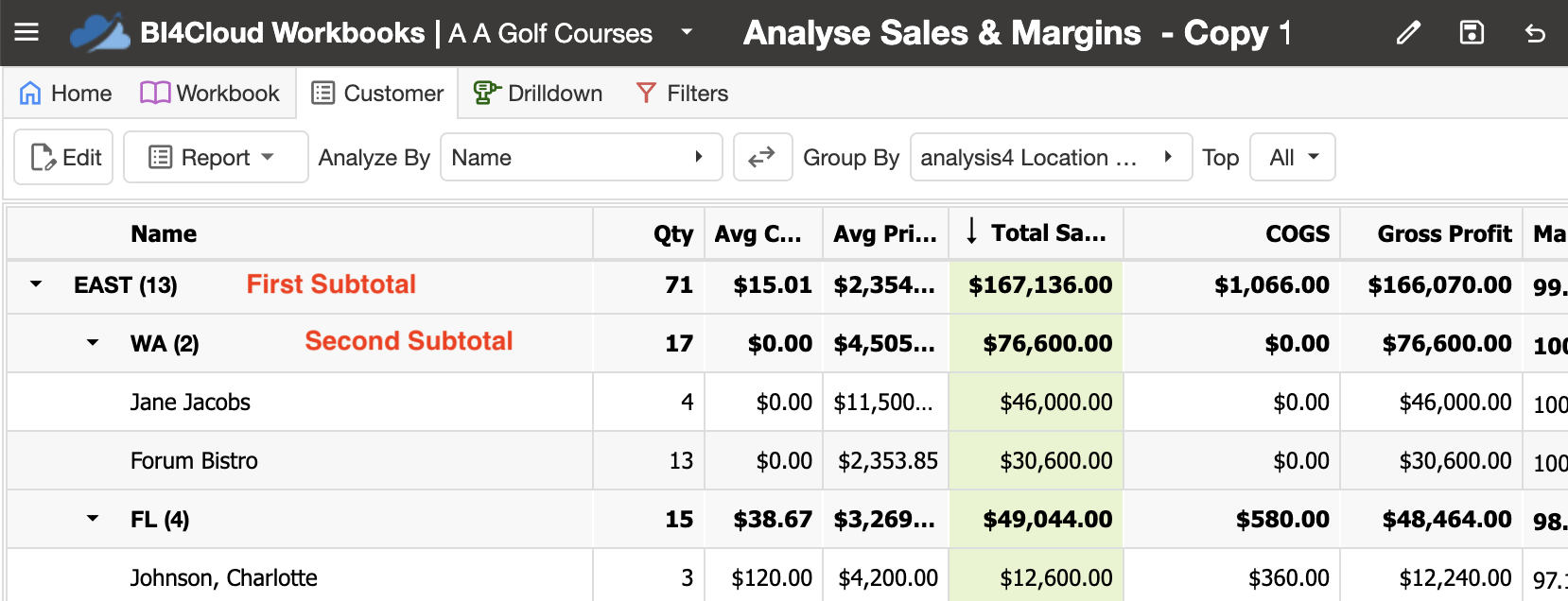Screen dimensions: 1568x601
Task: Sort by the Avg Pri... column header
Action: (884, 233)
